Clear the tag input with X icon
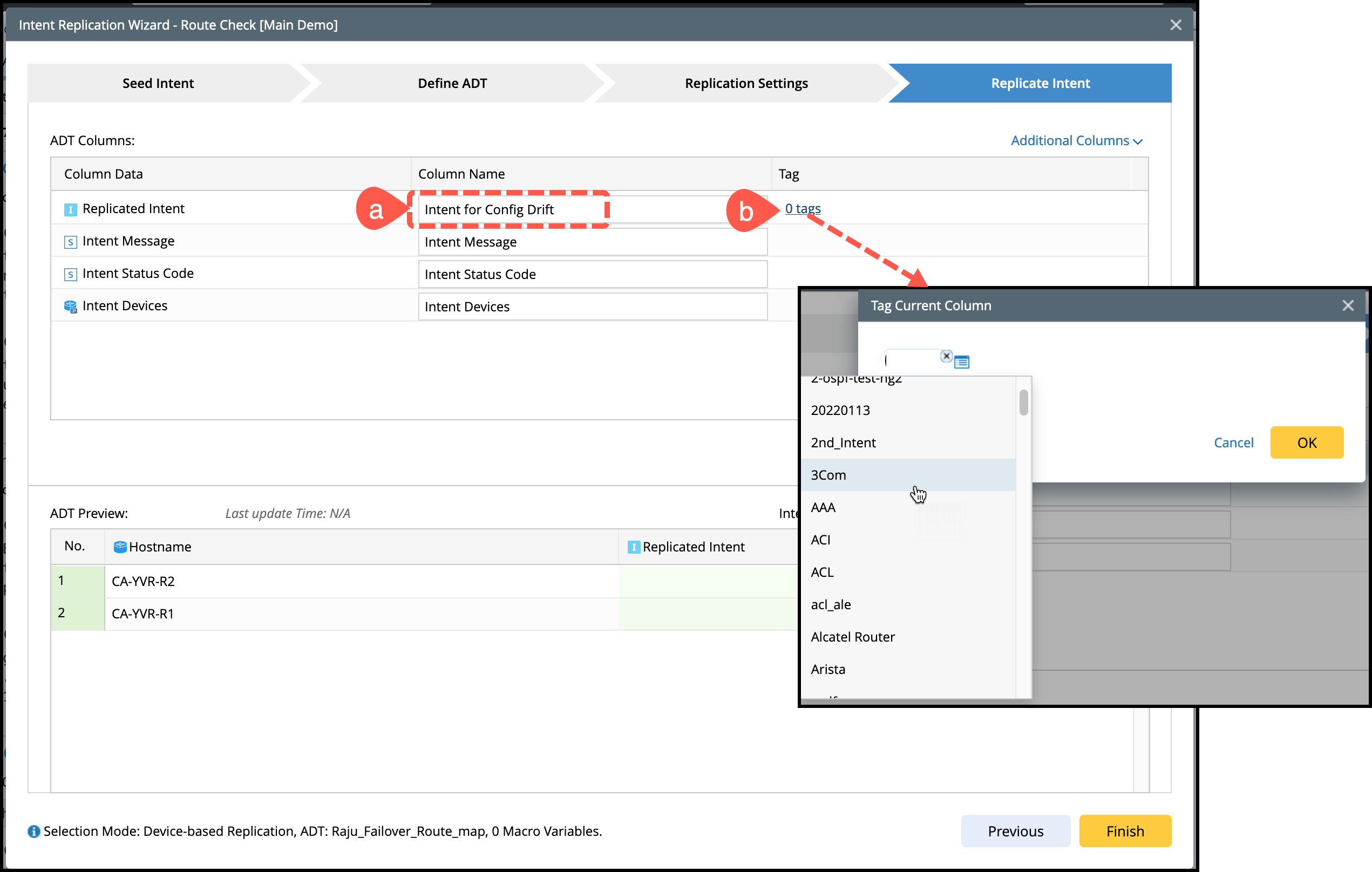1372x872 pixels. coord(946,356)
